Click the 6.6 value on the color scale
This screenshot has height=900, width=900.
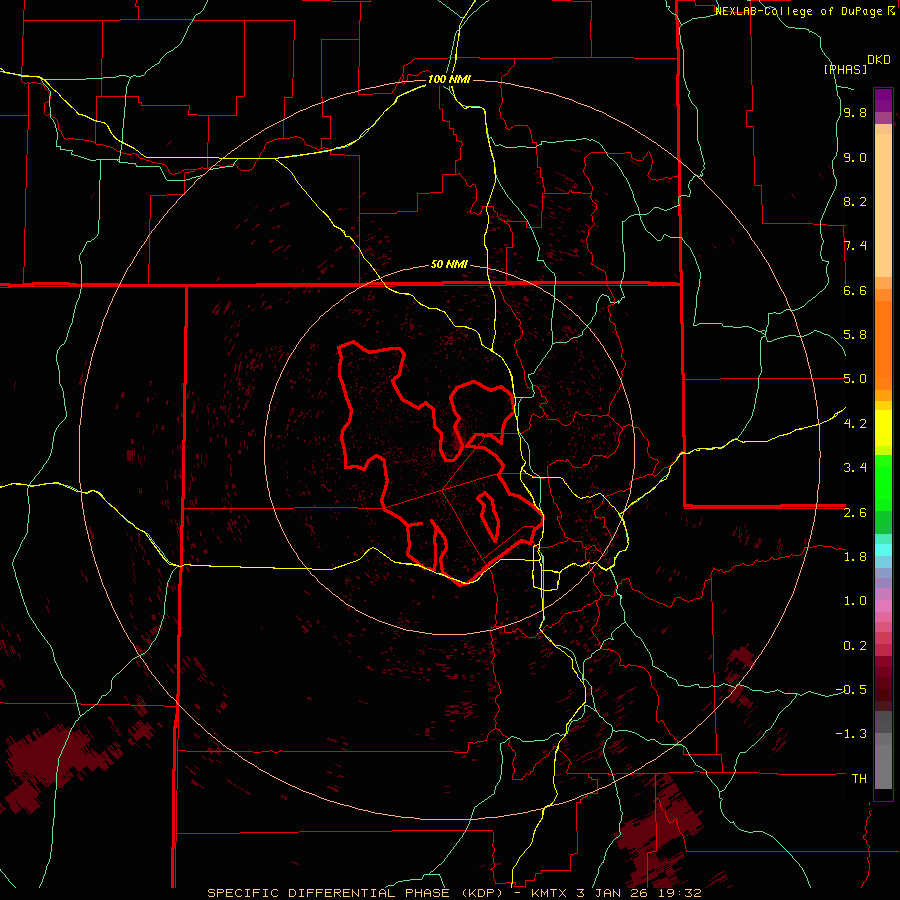855,290
